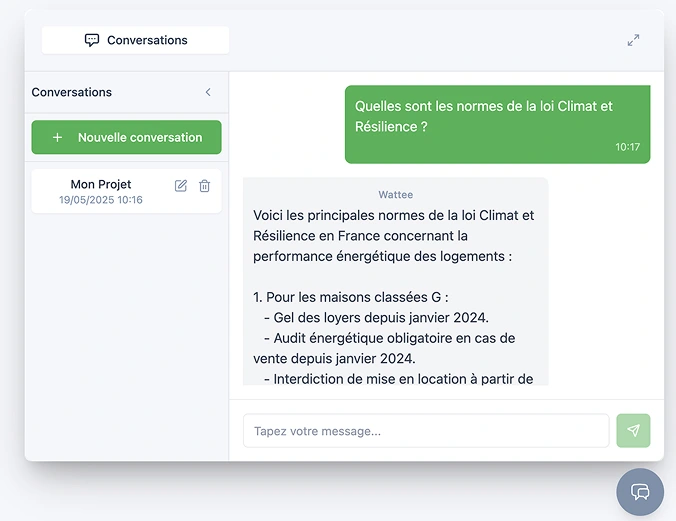
Task: Focus the Tapez votre message input field
Action: click(426, 431)
